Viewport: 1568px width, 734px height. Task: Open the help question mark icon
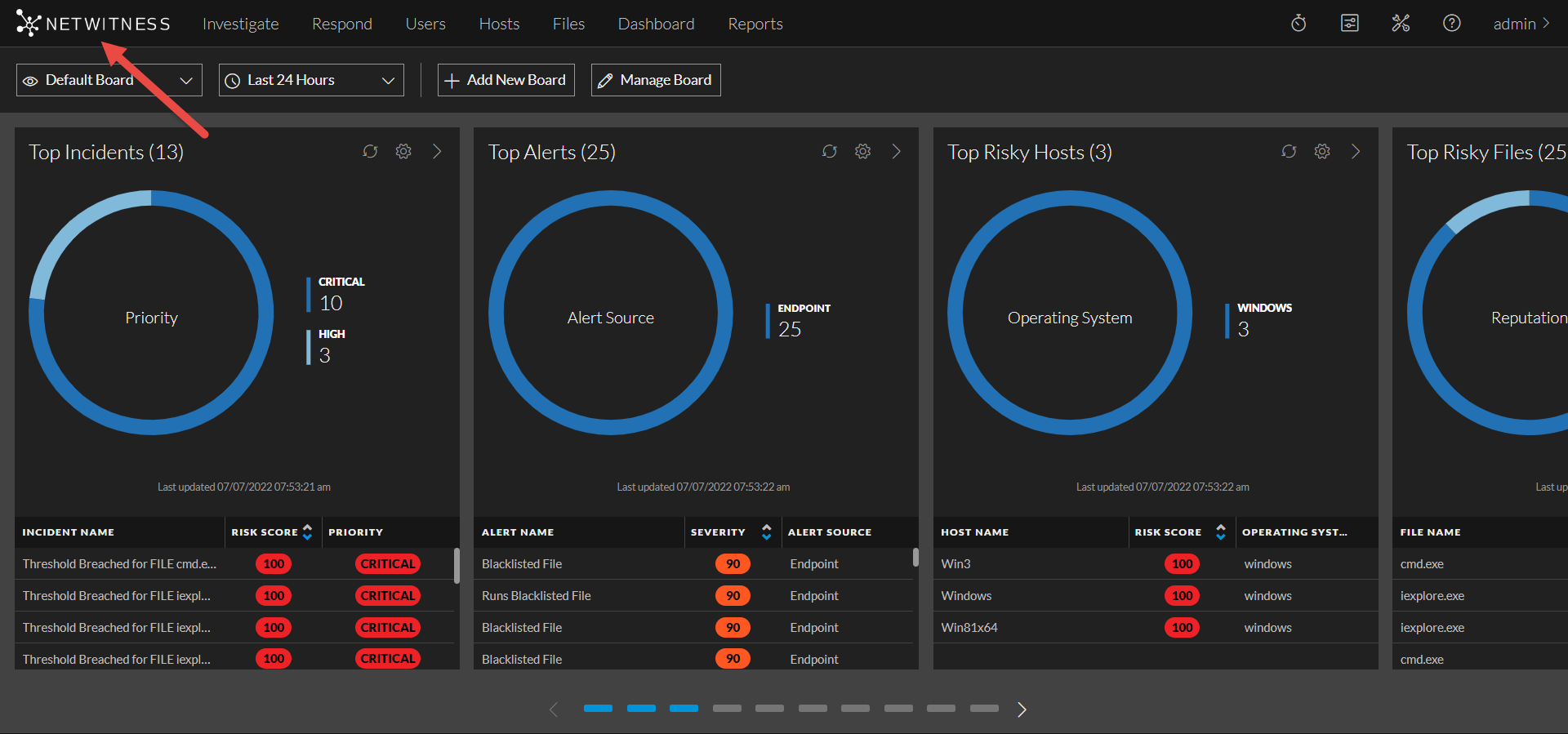coord(1451,24)
